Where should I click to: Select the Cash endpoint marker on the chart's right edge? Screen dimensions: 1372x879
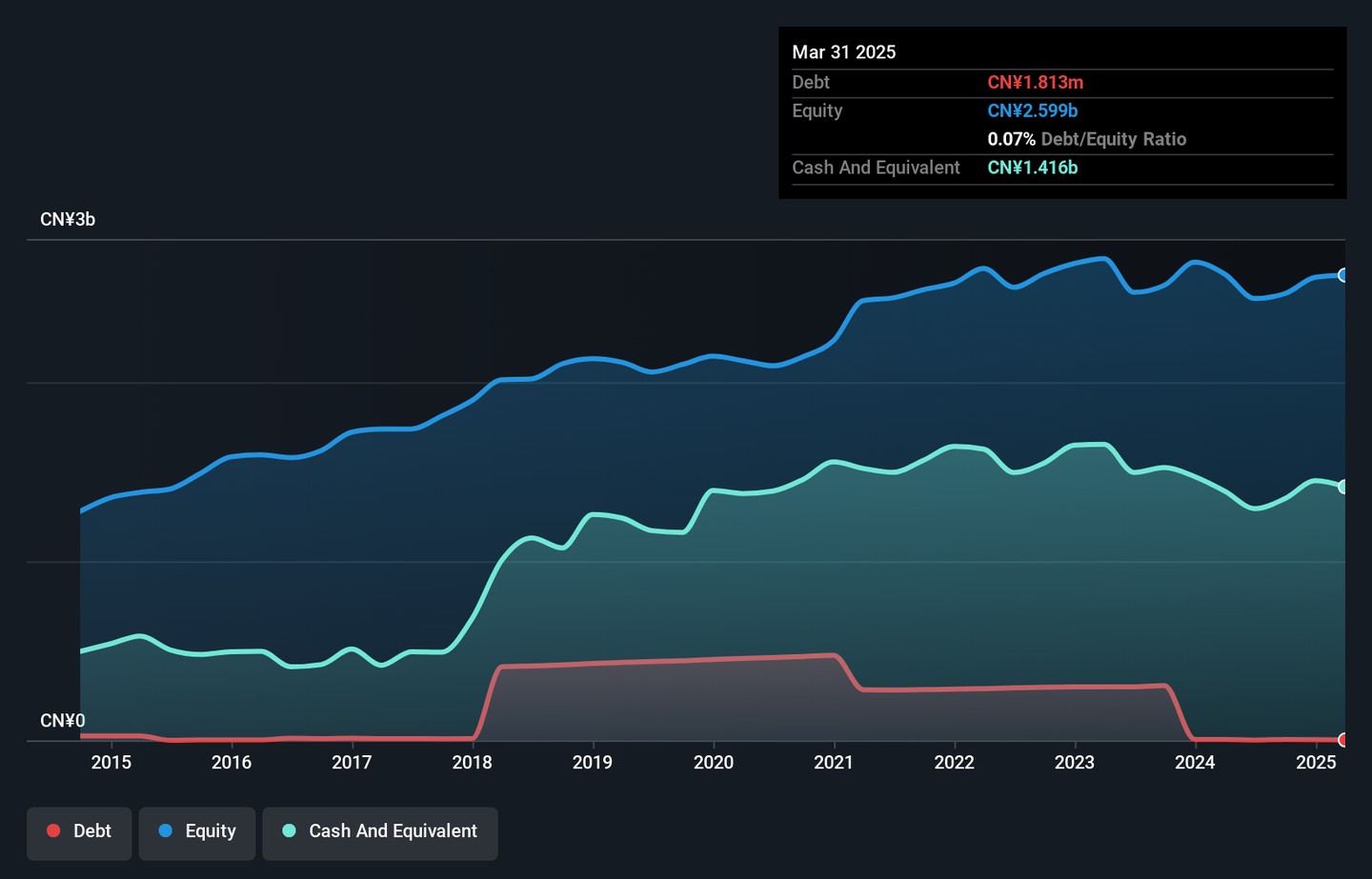pos(1343,487)
